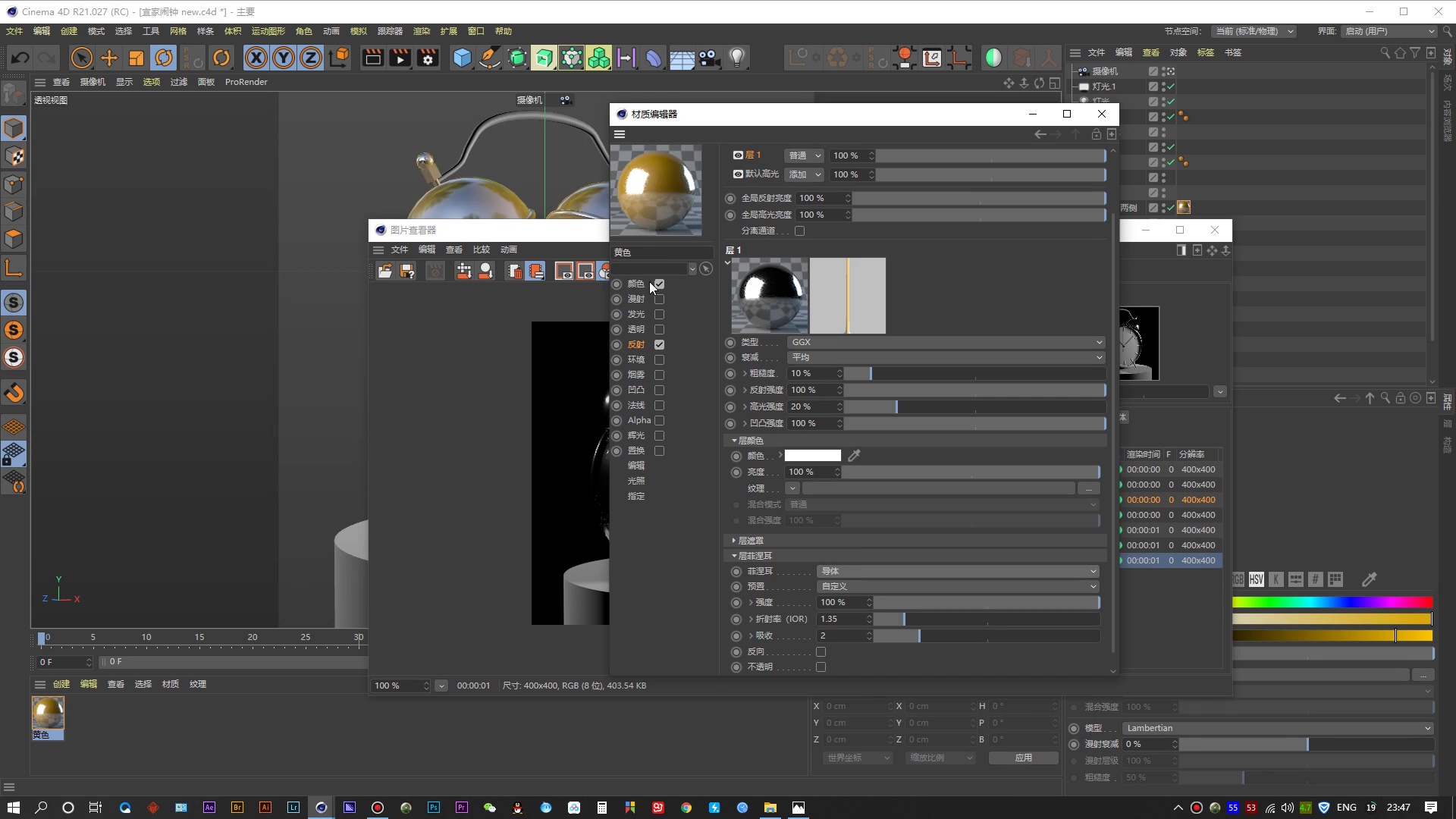Image resolution: width=1456 pixels, height=819 pixels.
Task: Select the Move tool in toolbar
Action: 109,58
